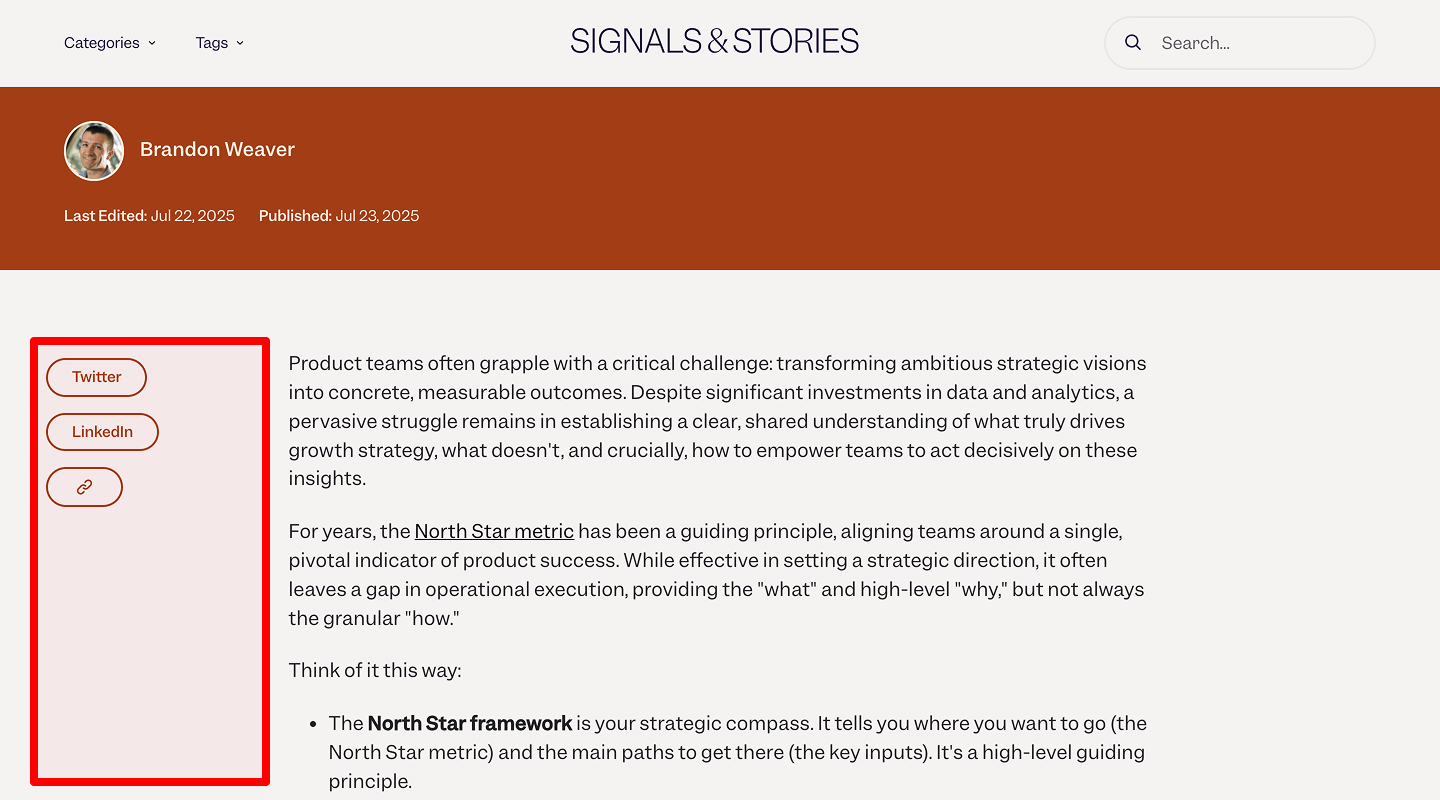Viewport: 1440px width, 800px height.
Task: Click the author name Brandon Weaver
Action: (x=217, y=150)
